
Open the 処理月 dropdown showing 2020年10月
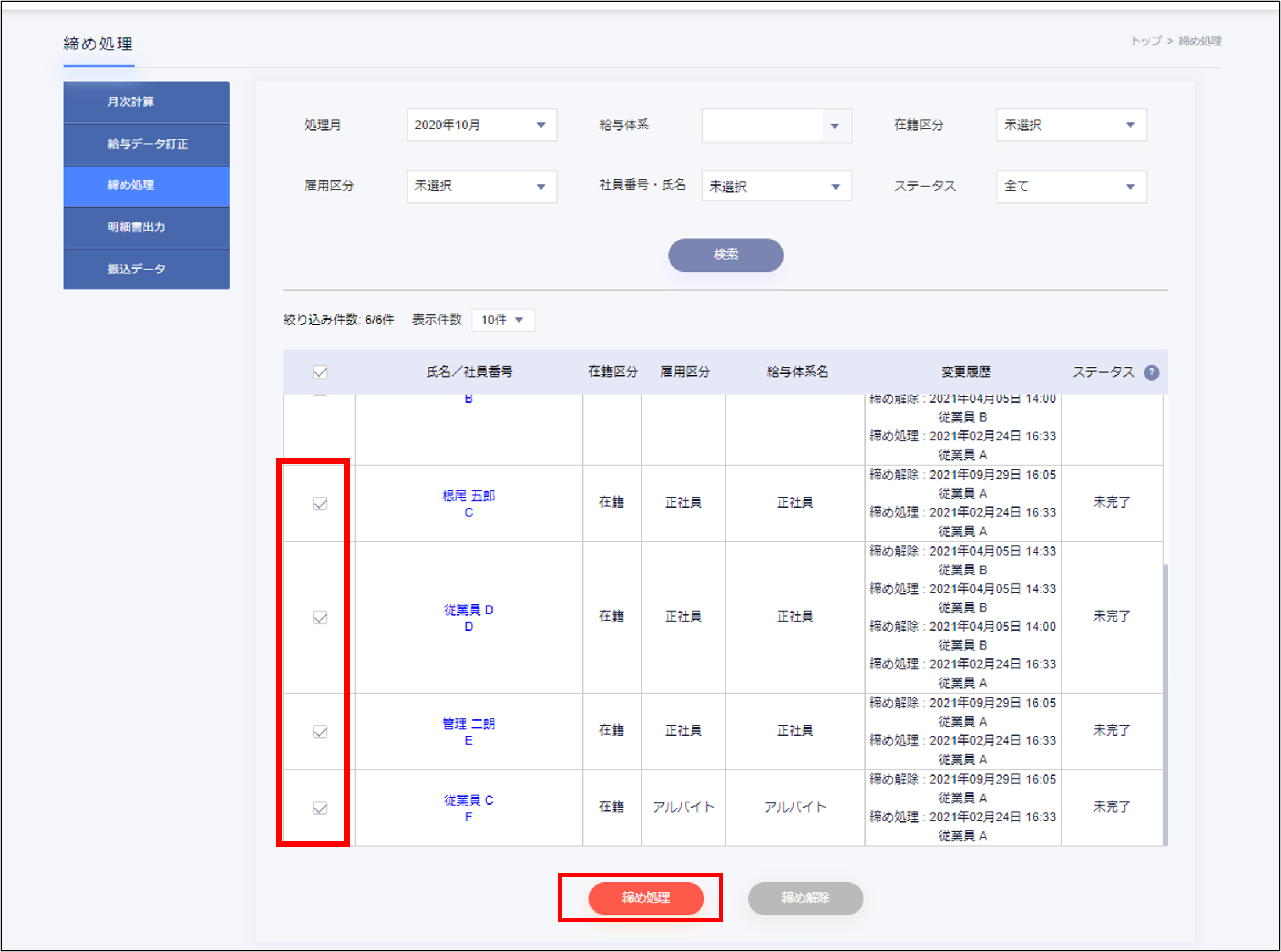(482, 125)
